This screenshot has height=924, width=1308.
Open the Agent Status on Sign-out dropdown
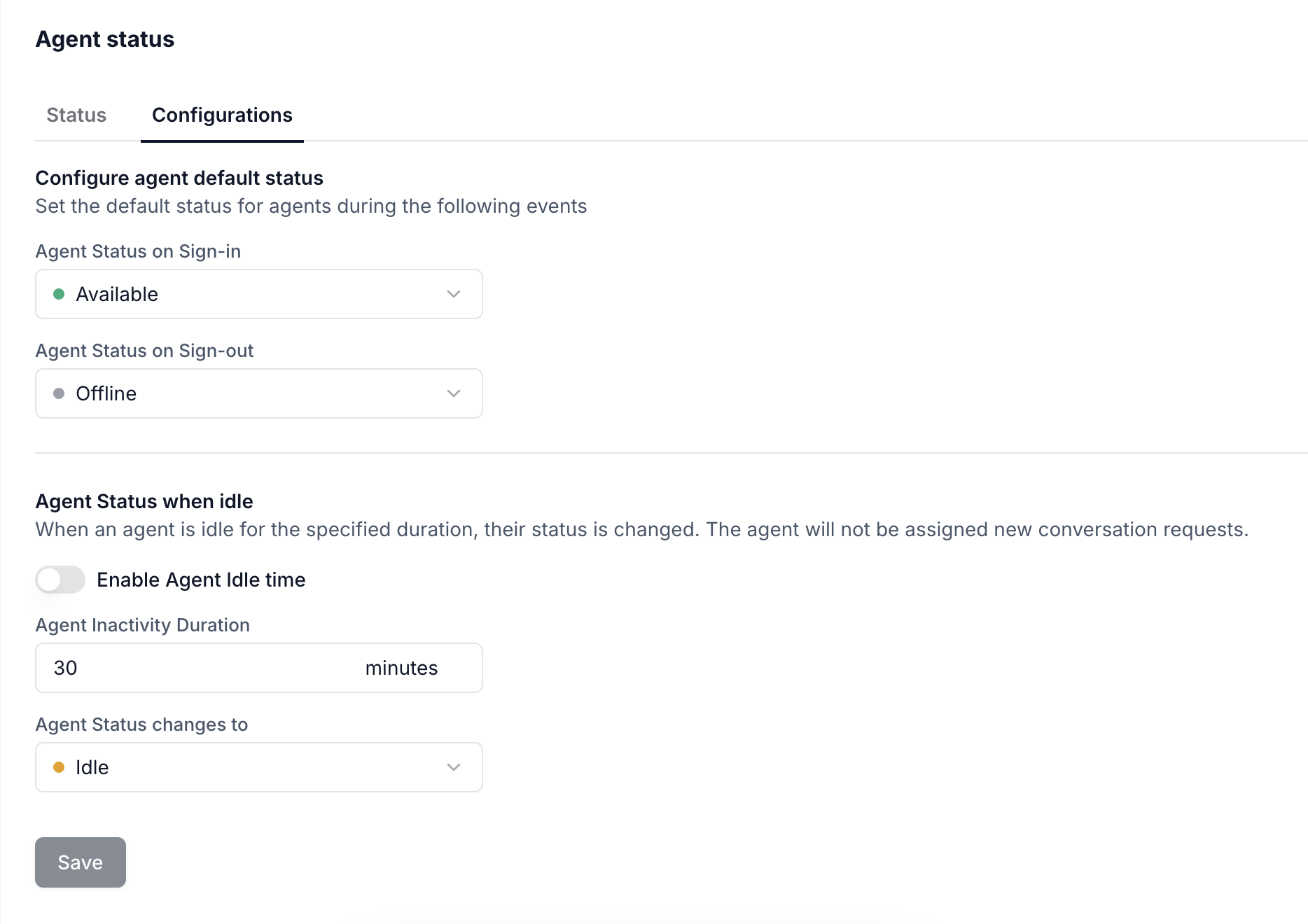259,393
